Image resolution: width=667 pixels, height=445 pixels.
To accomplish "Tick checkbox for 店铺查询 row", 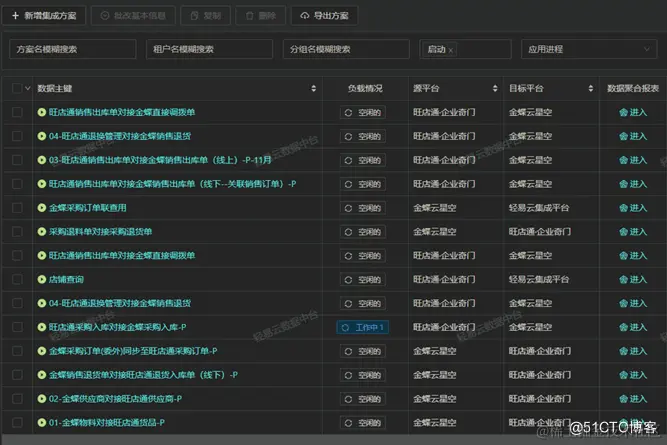I will (17, 279).
